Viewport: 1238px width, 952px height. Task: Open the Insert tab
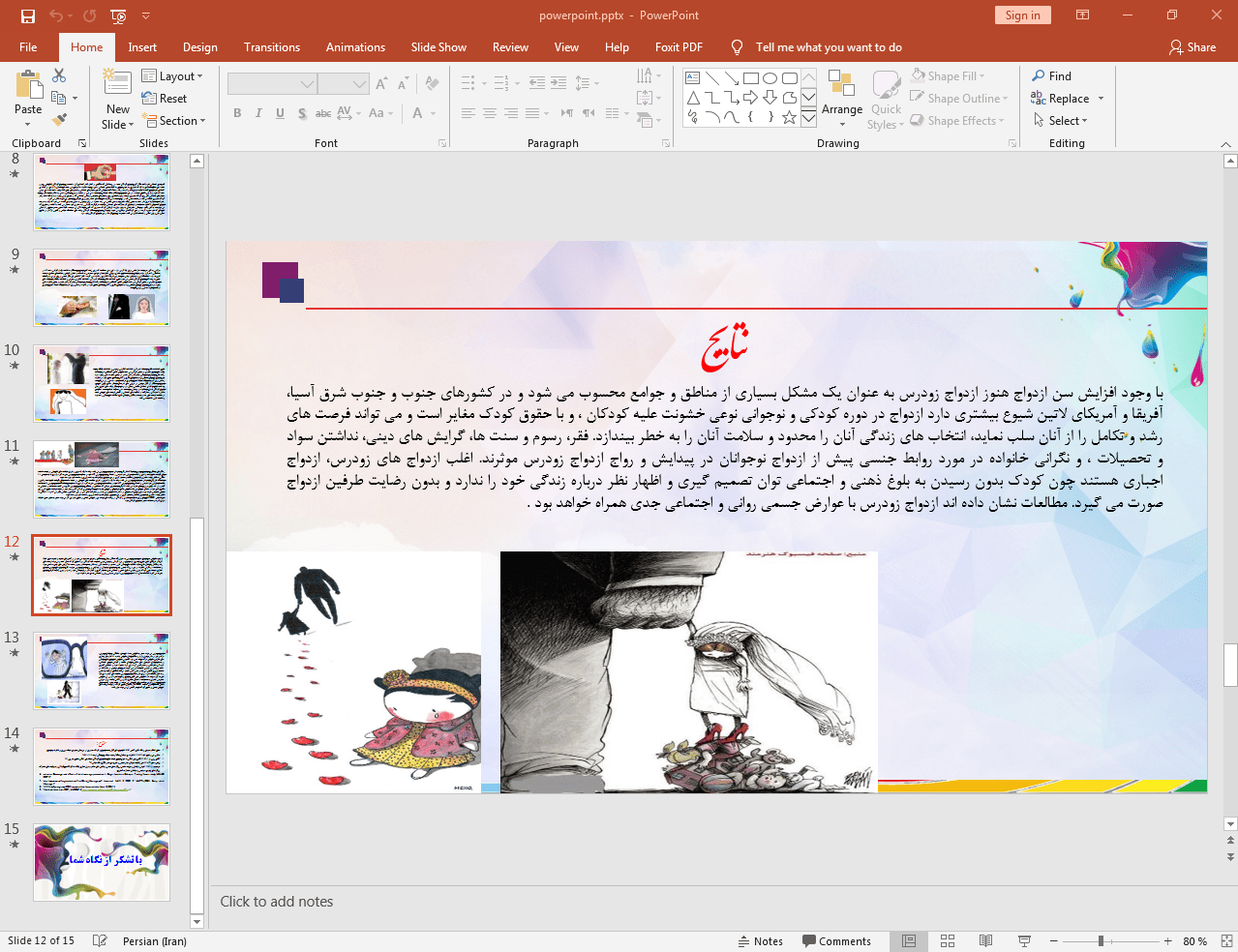[142, 47]
